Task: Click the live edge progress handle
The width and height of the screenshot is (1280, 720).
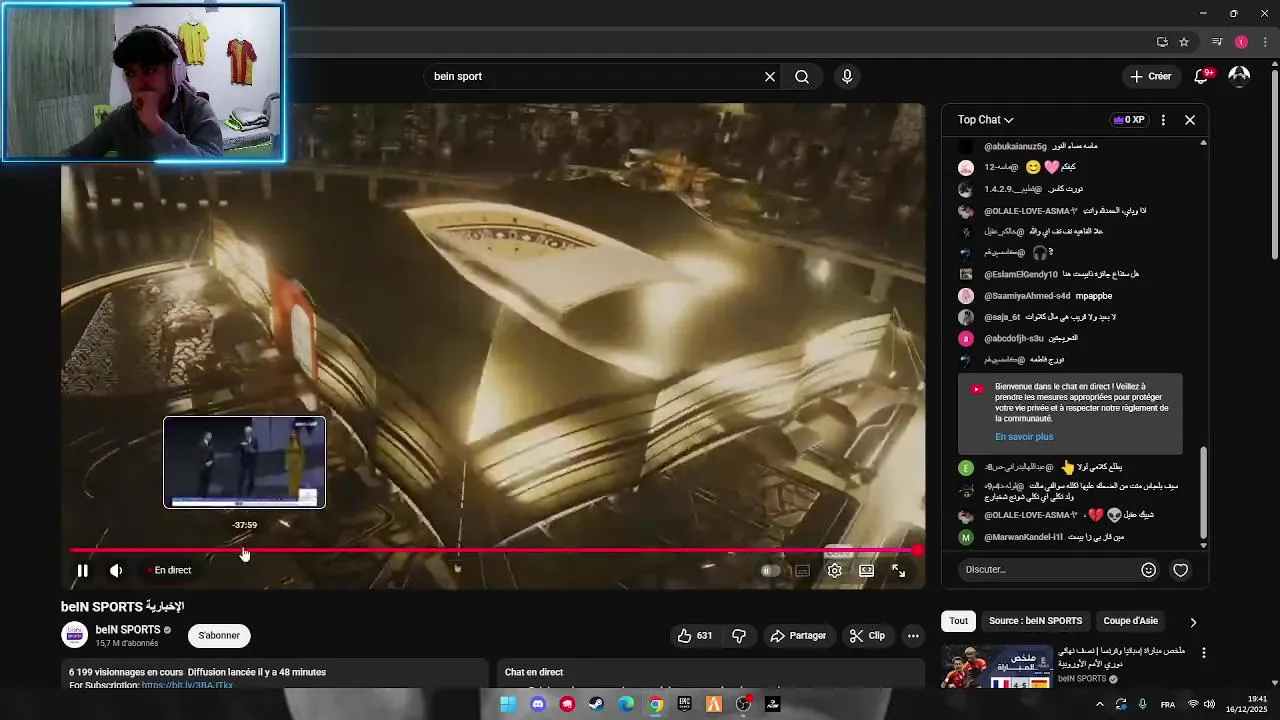Action: coord(918,550)
